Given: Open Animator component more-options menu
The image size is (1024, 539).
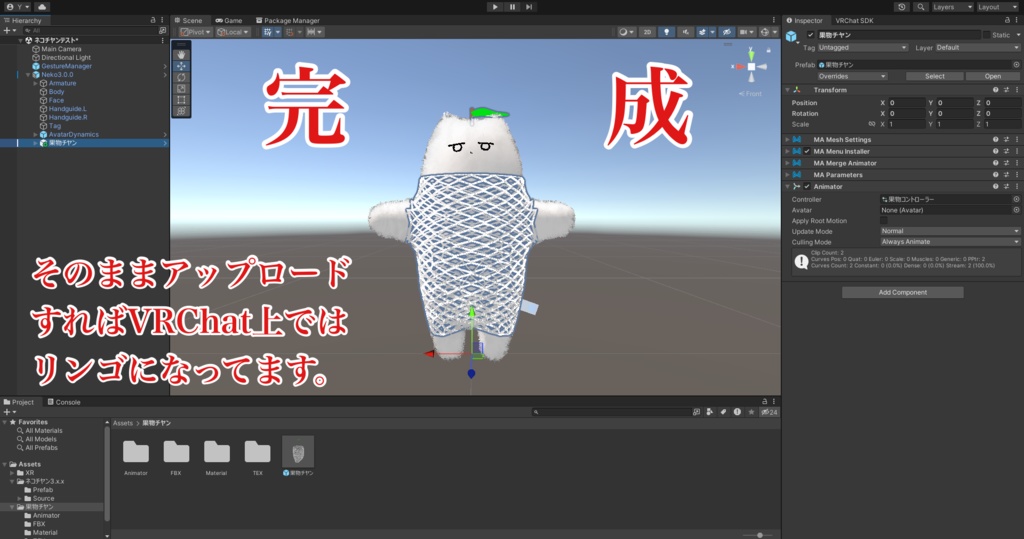Looking at the screenshot, I should click(1017, 187).
